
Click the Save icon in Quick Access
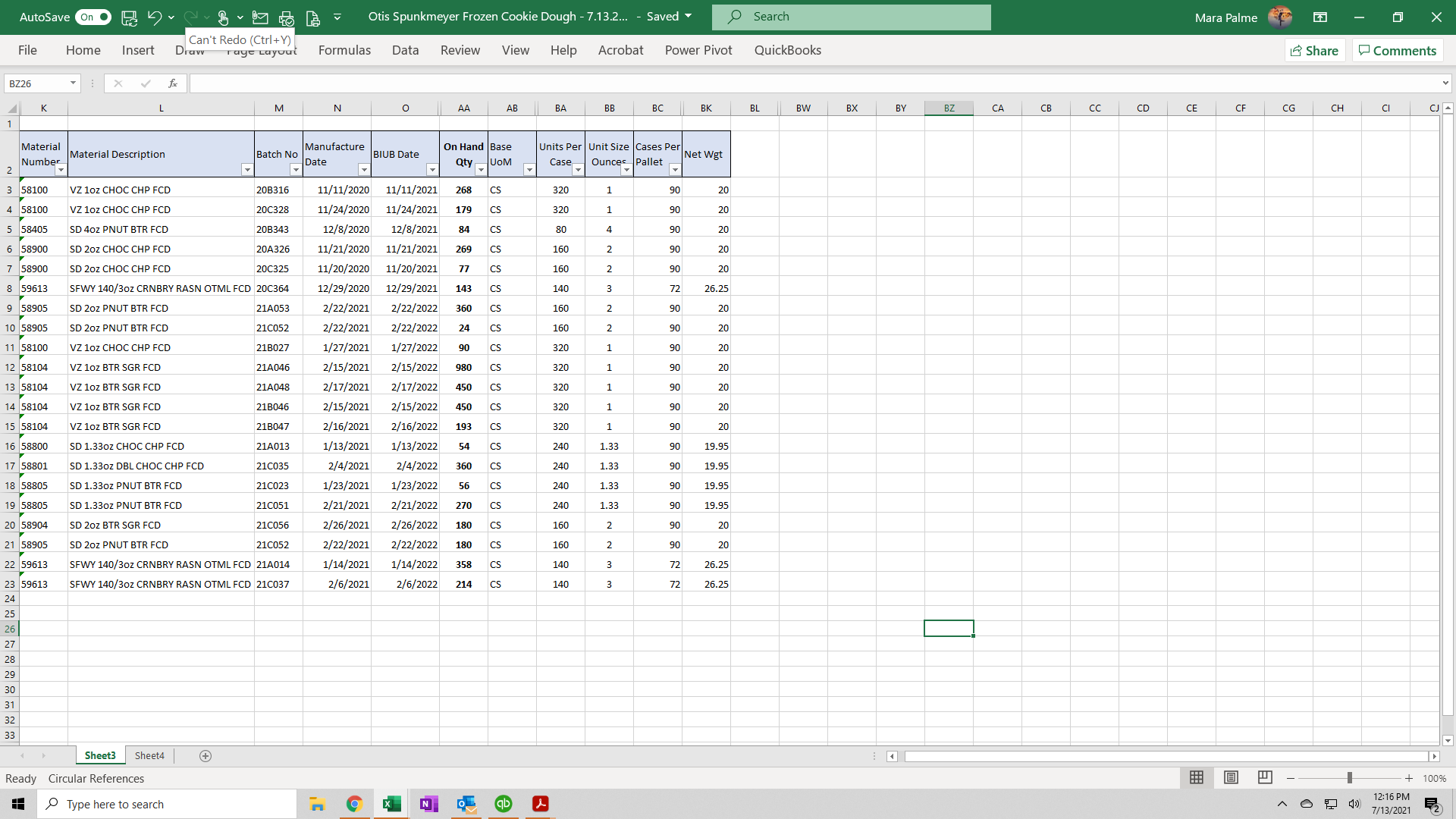130,17
